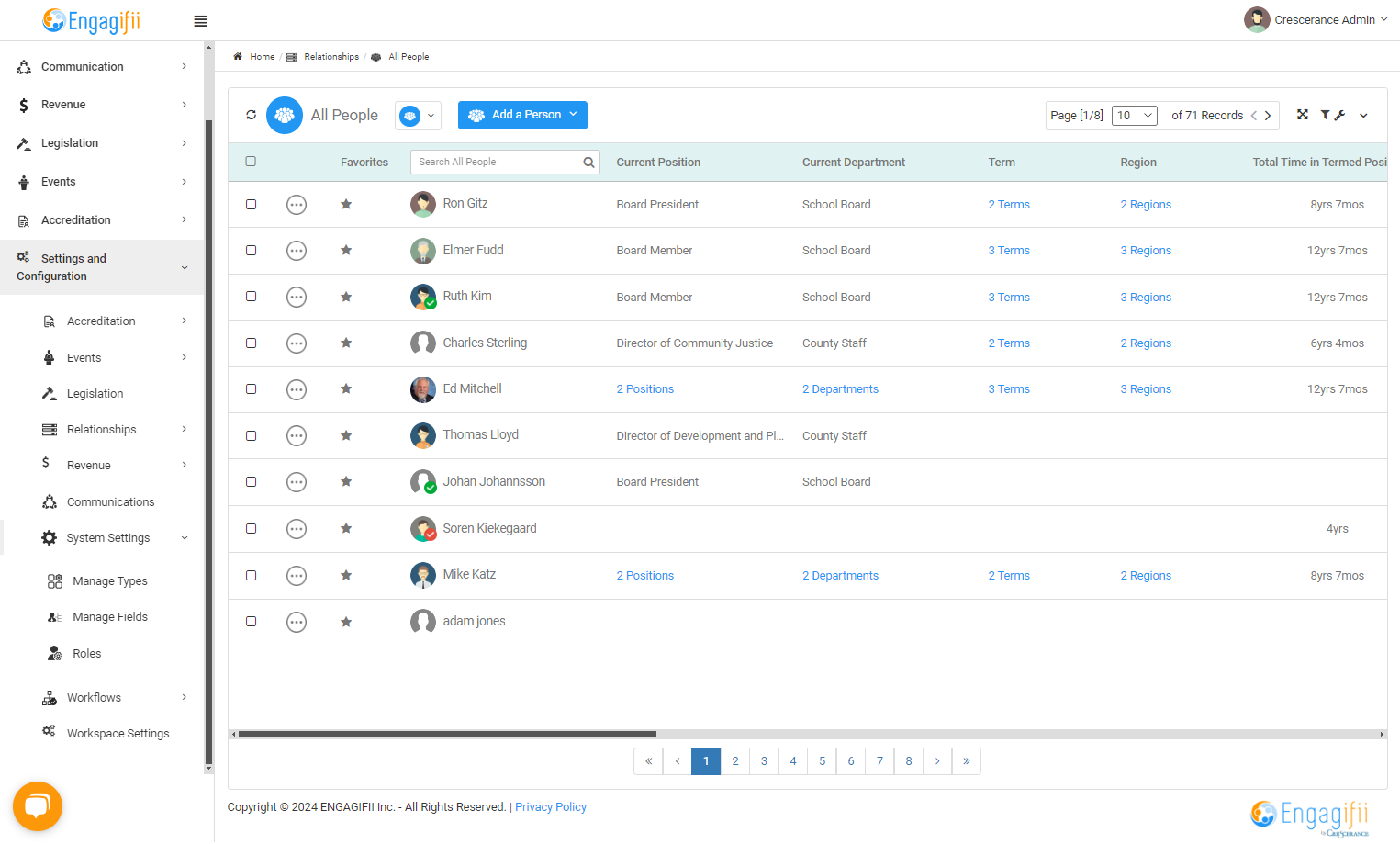Open the chat support bubble
The width and height of the screenshot is (1400, 844).
38,806
